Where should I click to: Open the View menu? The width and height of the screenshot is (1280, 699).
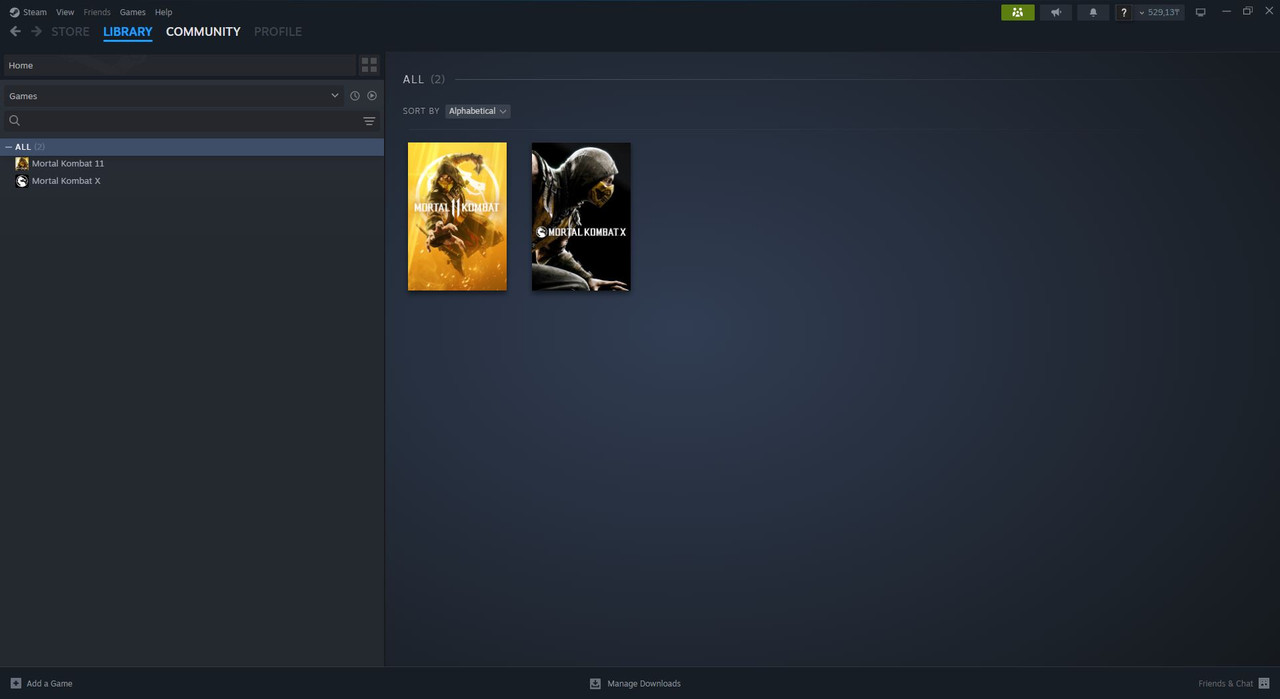(65, 12)
